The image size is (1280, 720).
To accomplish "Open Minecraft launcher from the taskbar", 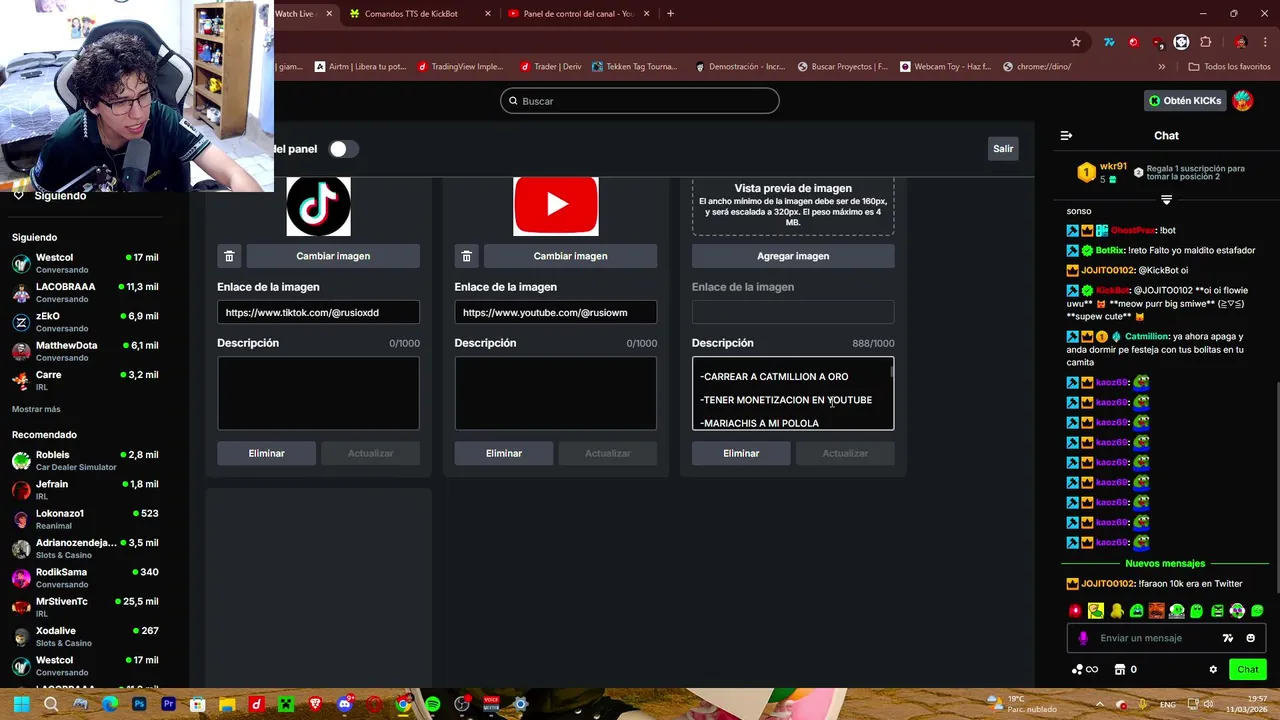I will [x=286, y=704].
